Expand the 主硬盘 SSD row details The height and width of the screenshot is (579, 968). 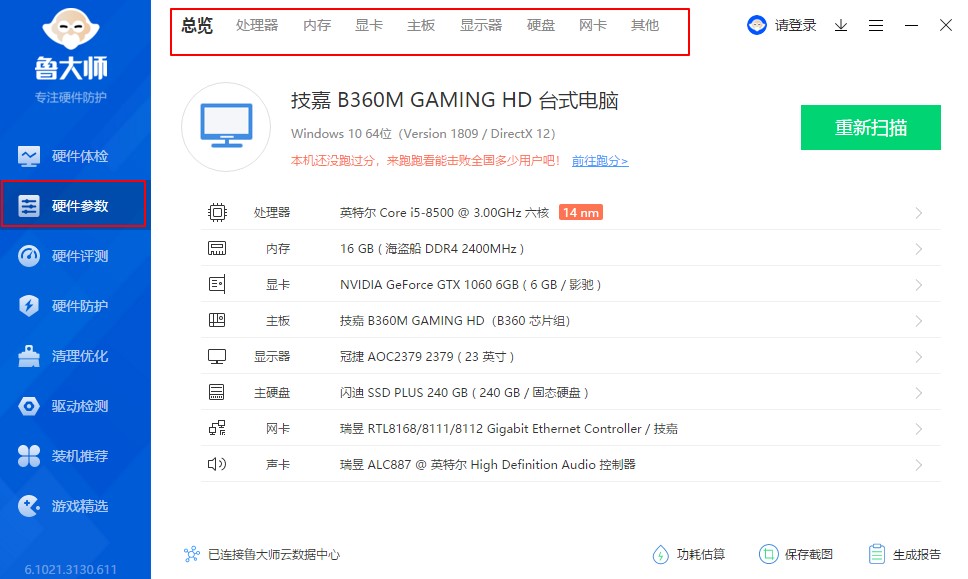tap(919, 392)
